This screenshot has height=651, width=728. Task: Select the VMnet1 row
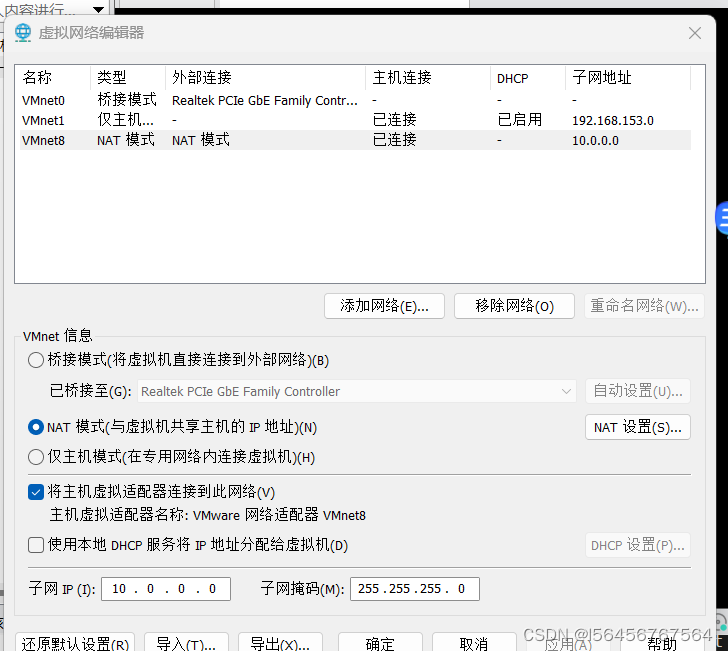(x=356, y=120)
